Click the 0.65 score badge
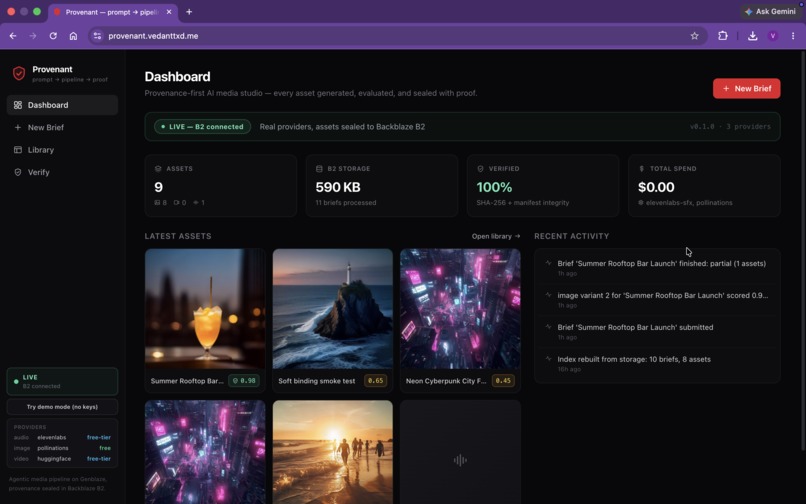Screen dimensions: 806x504 [x=375, y=381]
